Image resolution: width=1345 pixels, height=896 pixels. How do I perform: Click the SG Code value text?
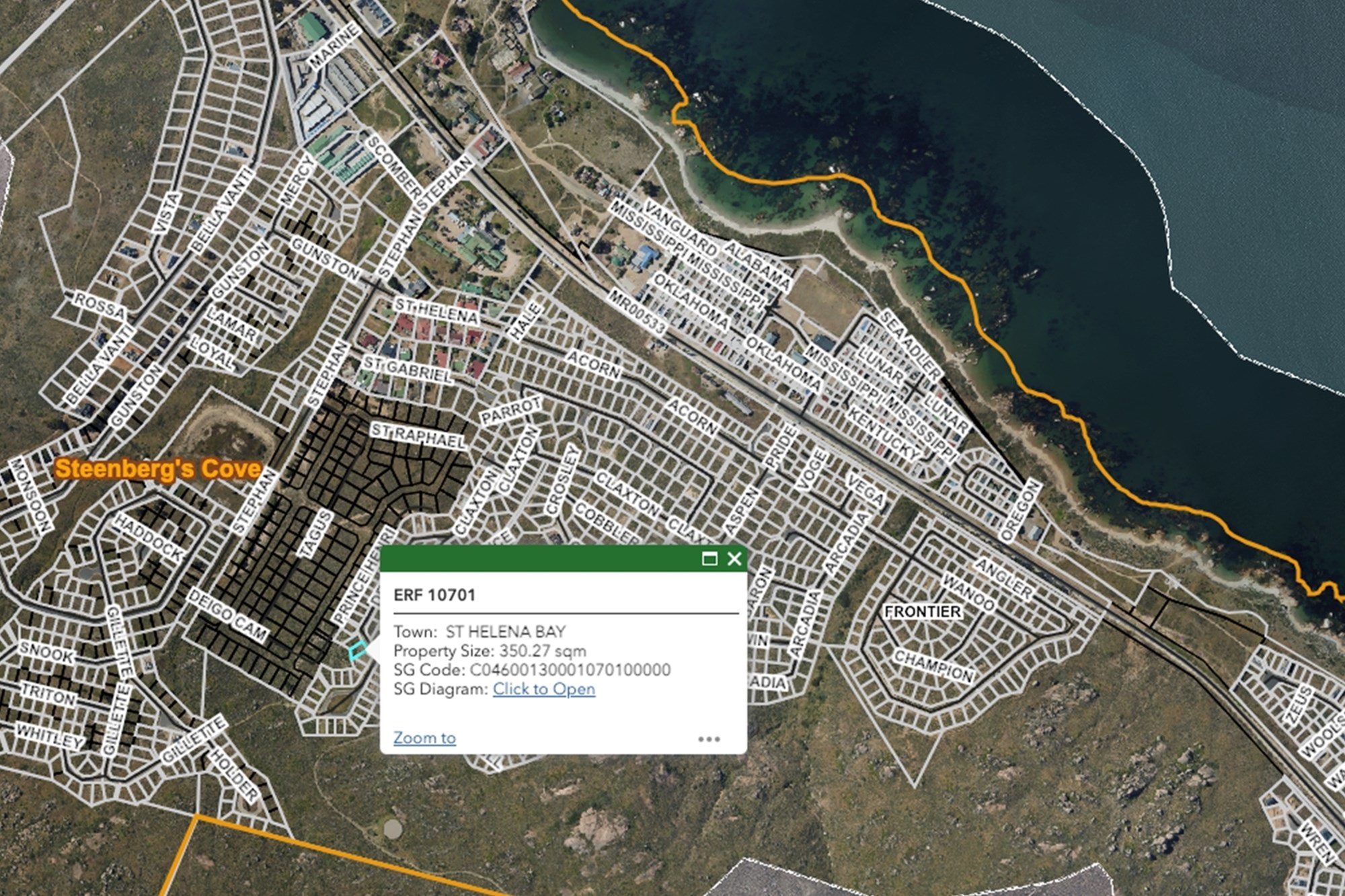click(x=570, y=670)
